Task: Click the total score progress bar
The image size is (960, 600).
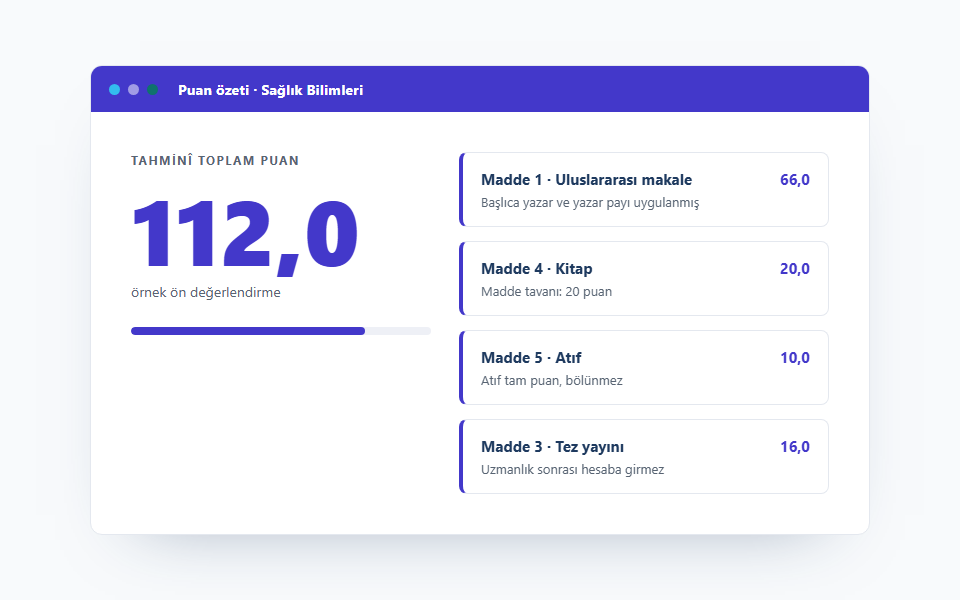Action: pyautogui.click(x=281, y=331)
